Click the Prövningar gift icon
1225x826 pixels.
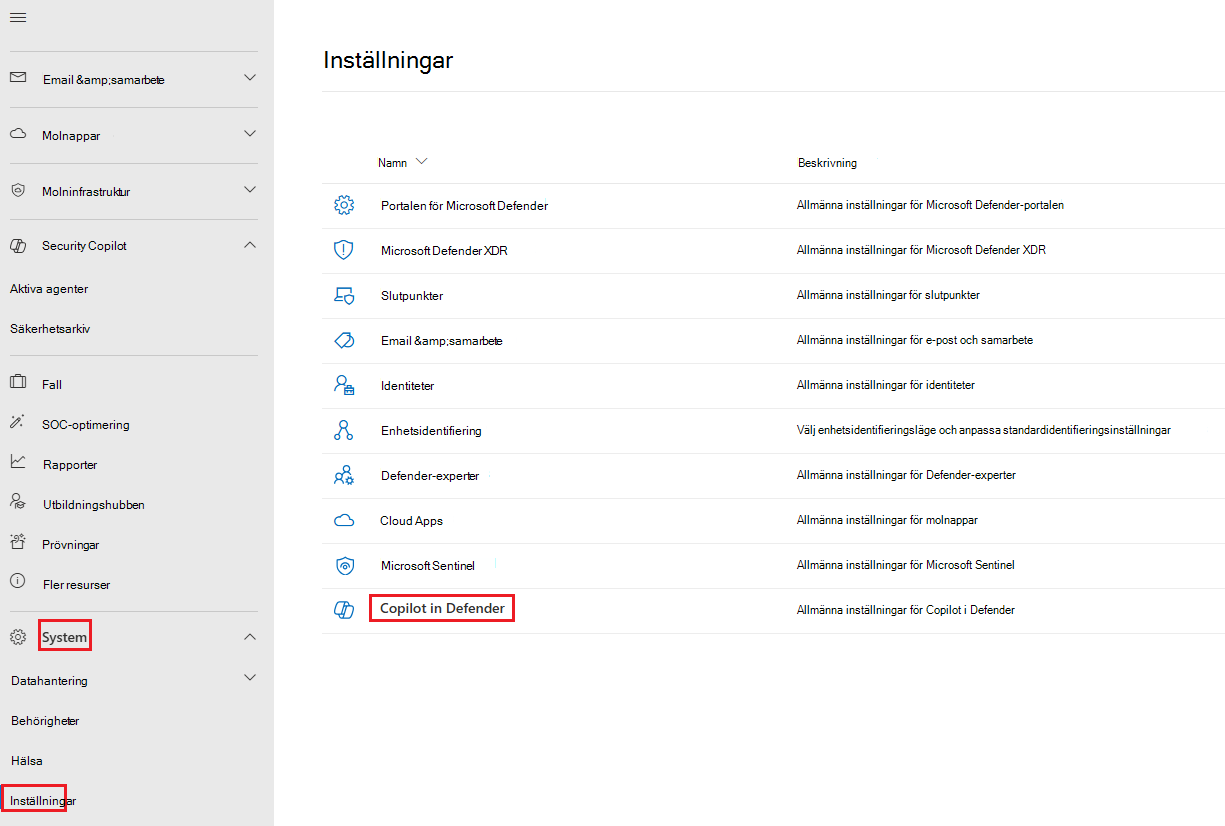18,543
